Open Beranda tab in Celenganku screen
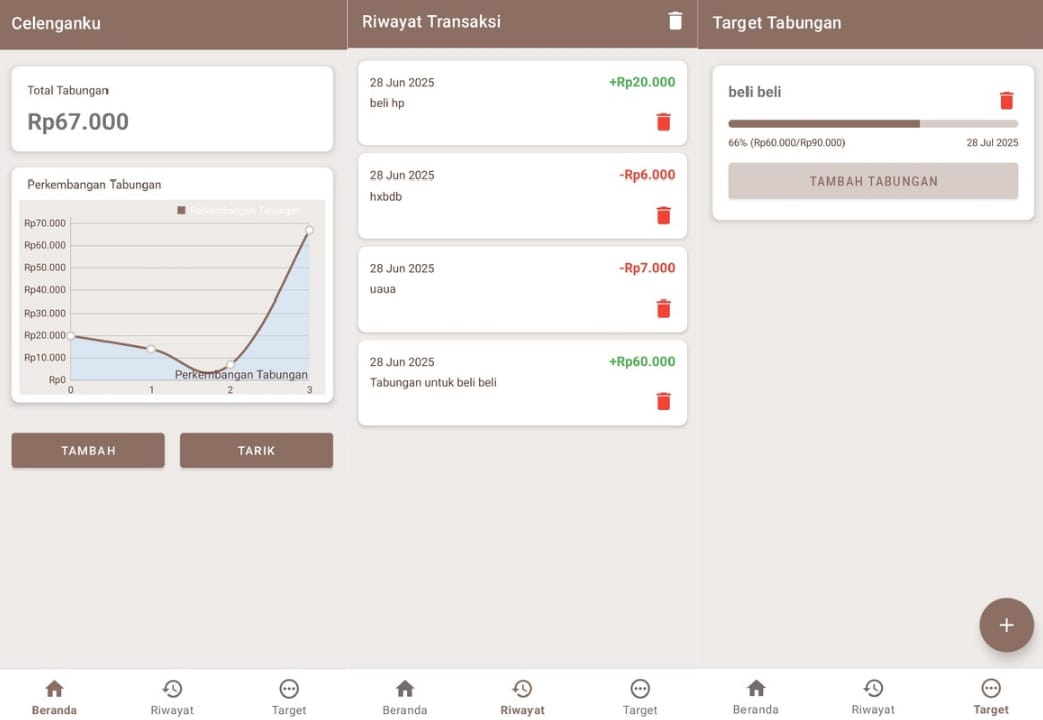The image size is (1043, 720). tap(54, 697)
